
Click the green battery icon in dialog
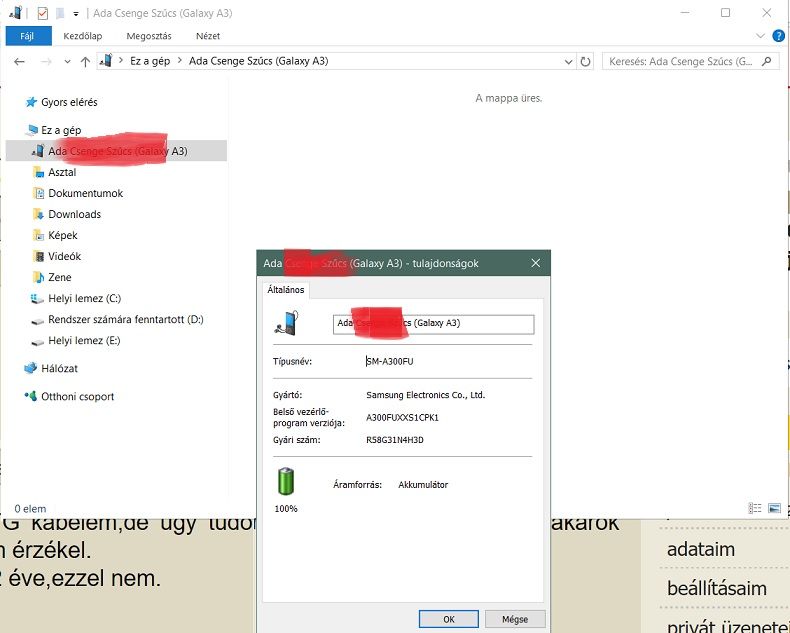coord(286,481)
